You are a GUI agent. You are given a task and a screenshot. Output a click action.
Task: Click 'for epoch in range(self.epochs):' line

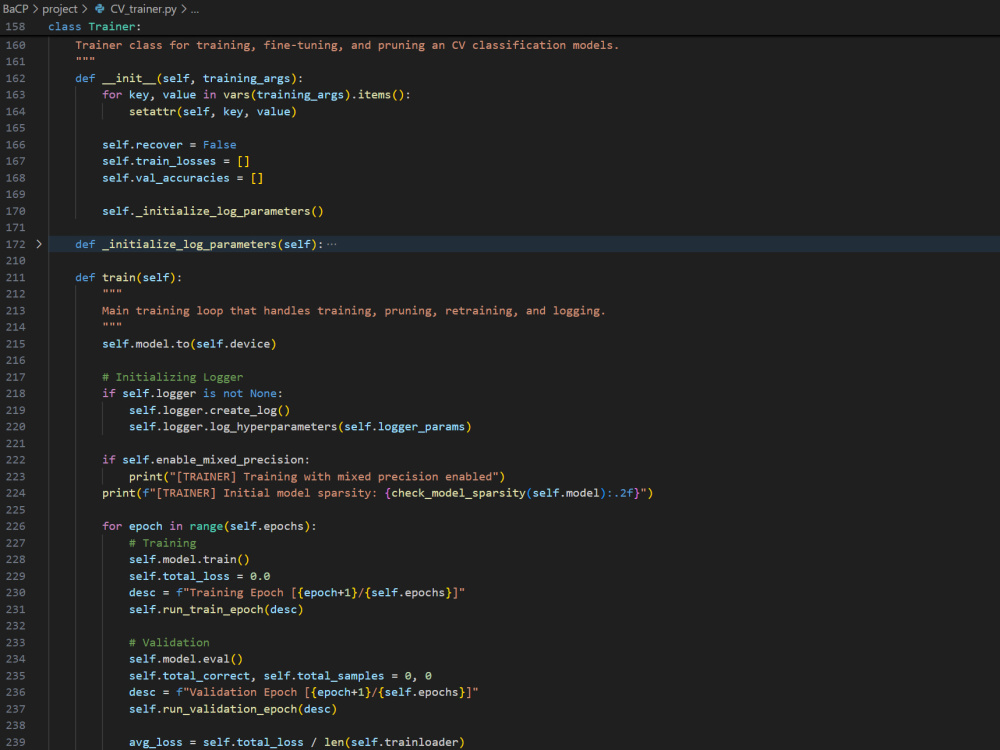[209, 526]
